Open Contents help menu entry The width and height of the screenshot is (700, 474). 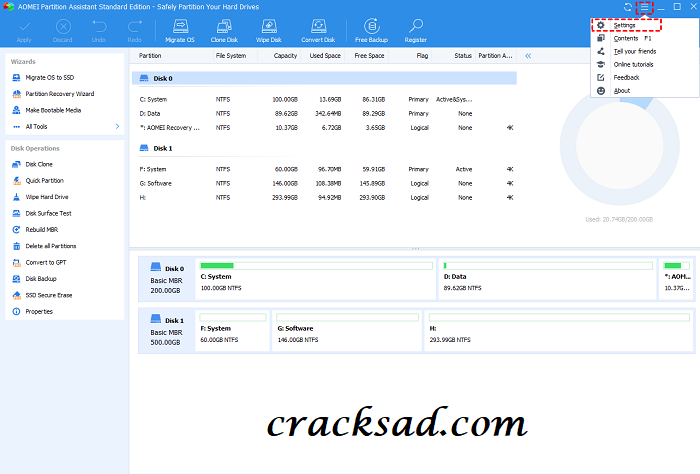pyautogui.click(x=645, y=38)
